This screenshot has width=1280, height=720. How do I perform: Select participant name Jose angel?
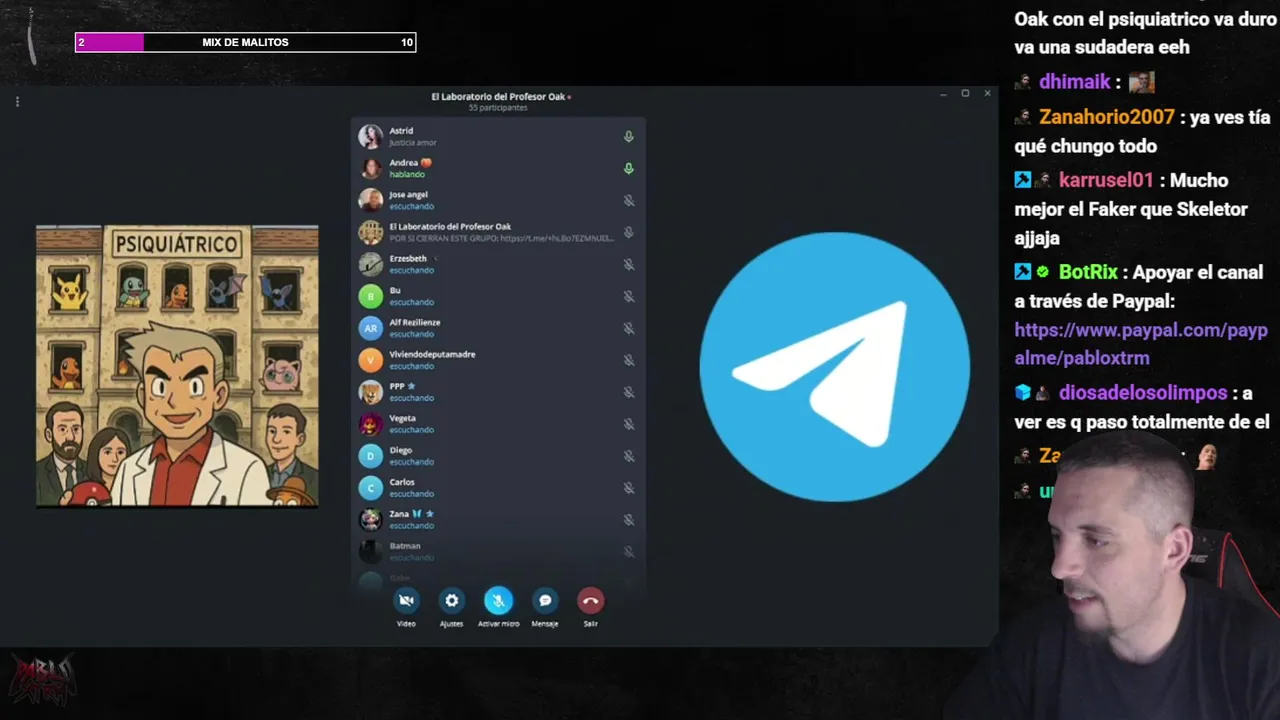pyautogui.click(x=411, y=195)
